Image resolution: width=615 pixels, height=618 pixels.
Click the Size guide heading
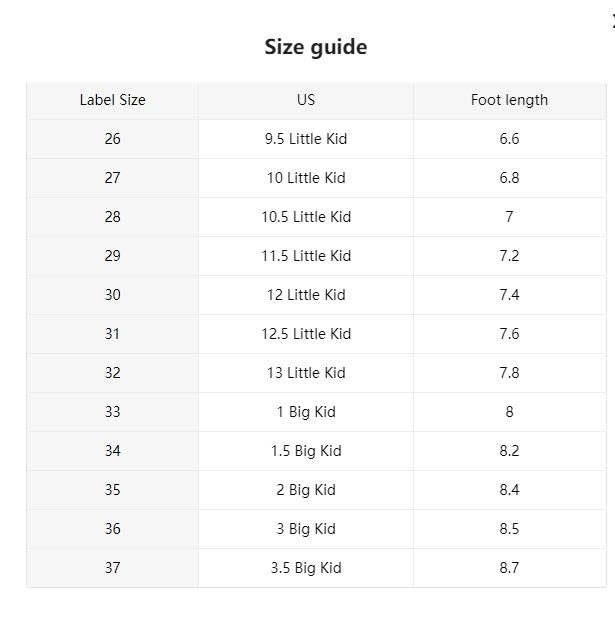click(x=315, y=47)
